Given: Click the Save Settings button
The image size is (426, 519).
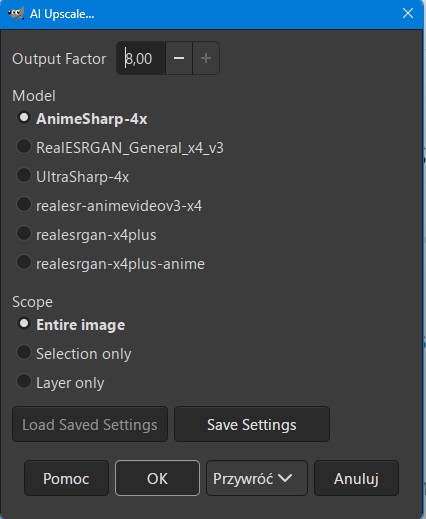Looking at the screenshot, I should [x=252, y=424].
